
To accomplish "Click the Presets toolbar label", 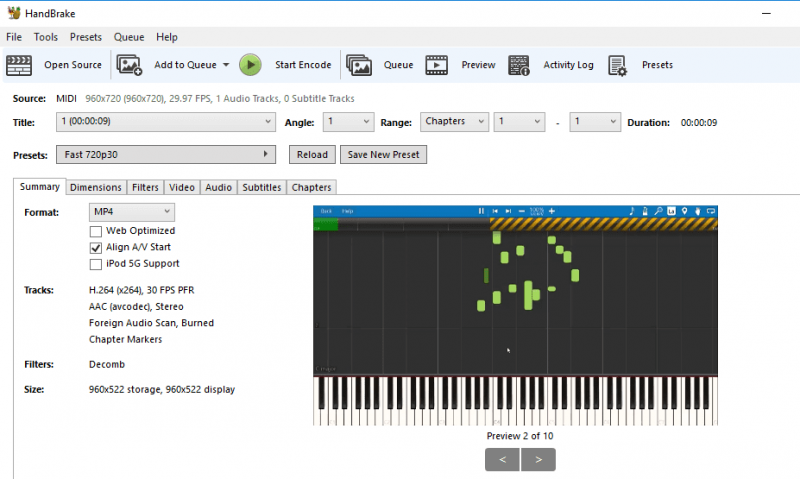I will (657, 65).
